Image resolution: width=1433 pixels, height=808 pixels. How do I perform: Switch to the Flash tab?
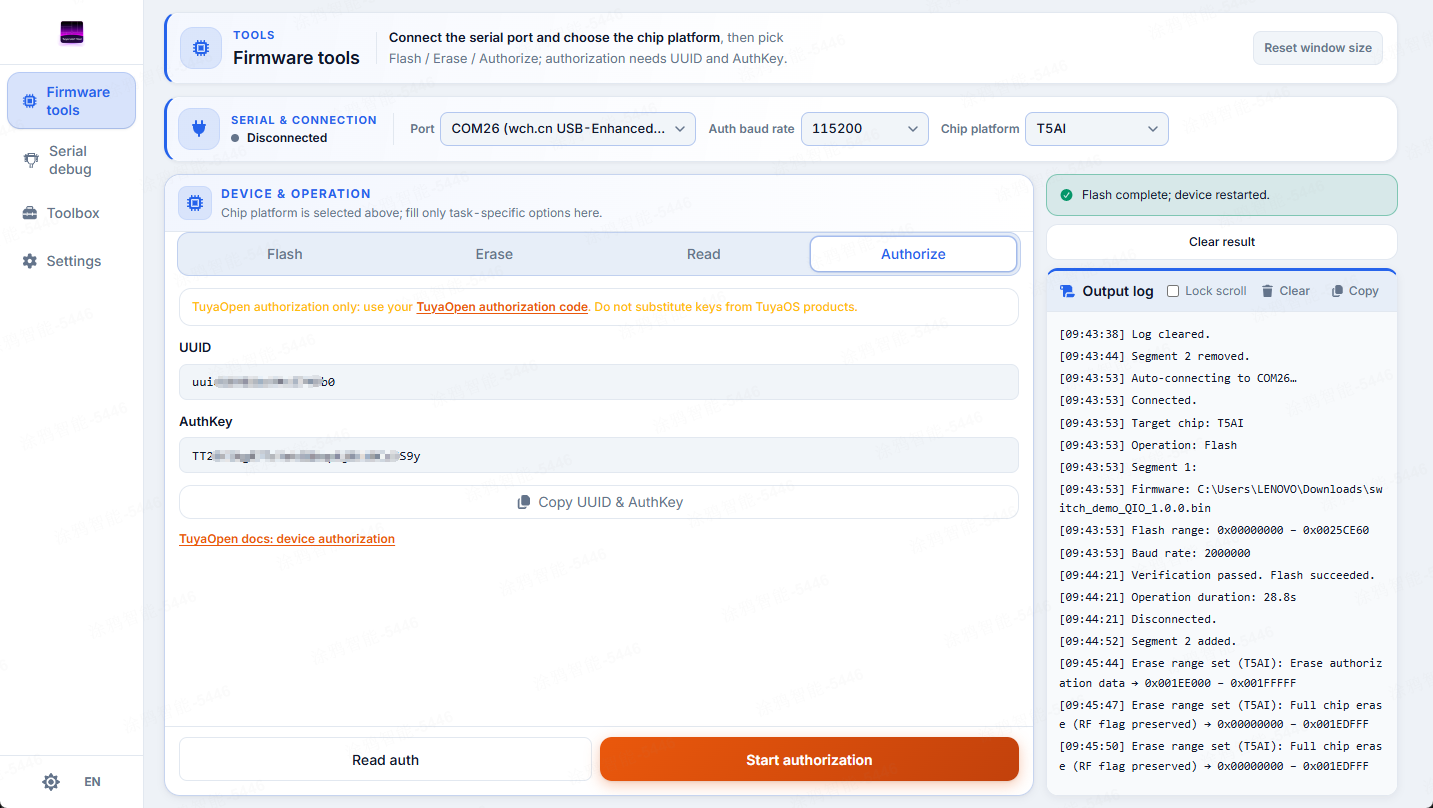pyautogui.click(x=285, y=254)
